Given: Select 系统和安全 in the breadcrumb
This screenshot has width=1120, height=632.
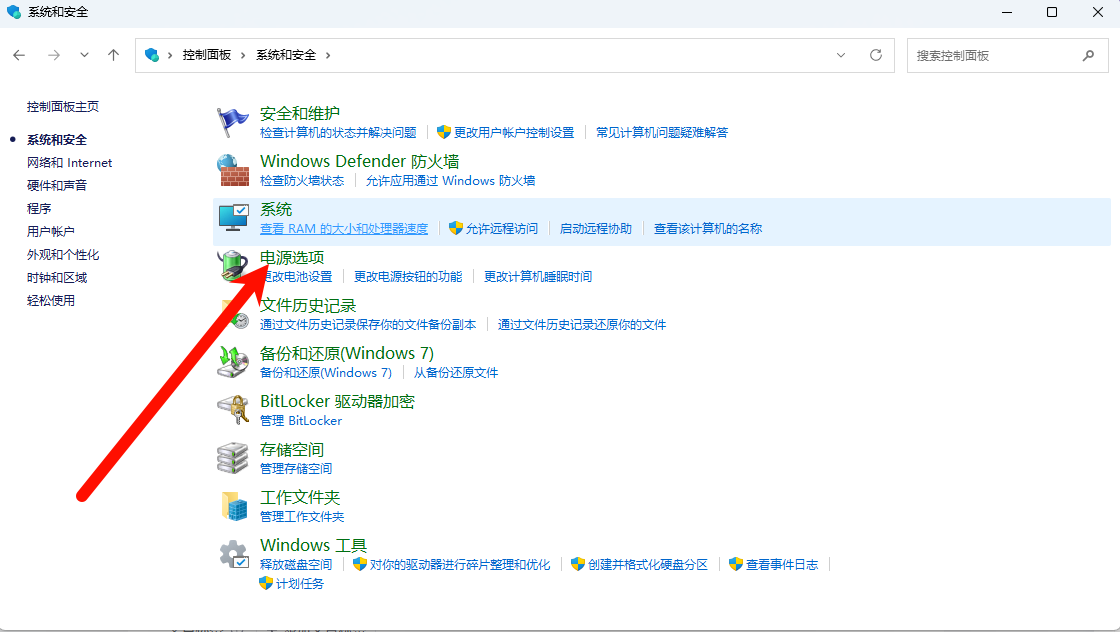Looking at the screenshot, I should coord(286,55).
